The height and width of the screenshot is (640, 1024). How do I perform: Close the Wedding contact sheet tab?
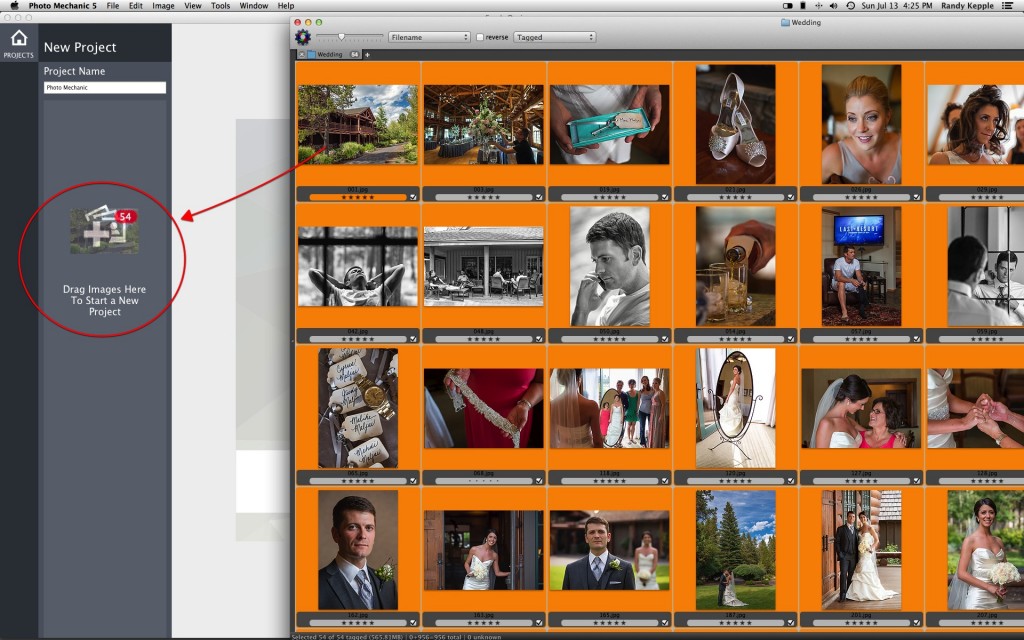coord(302,55)
